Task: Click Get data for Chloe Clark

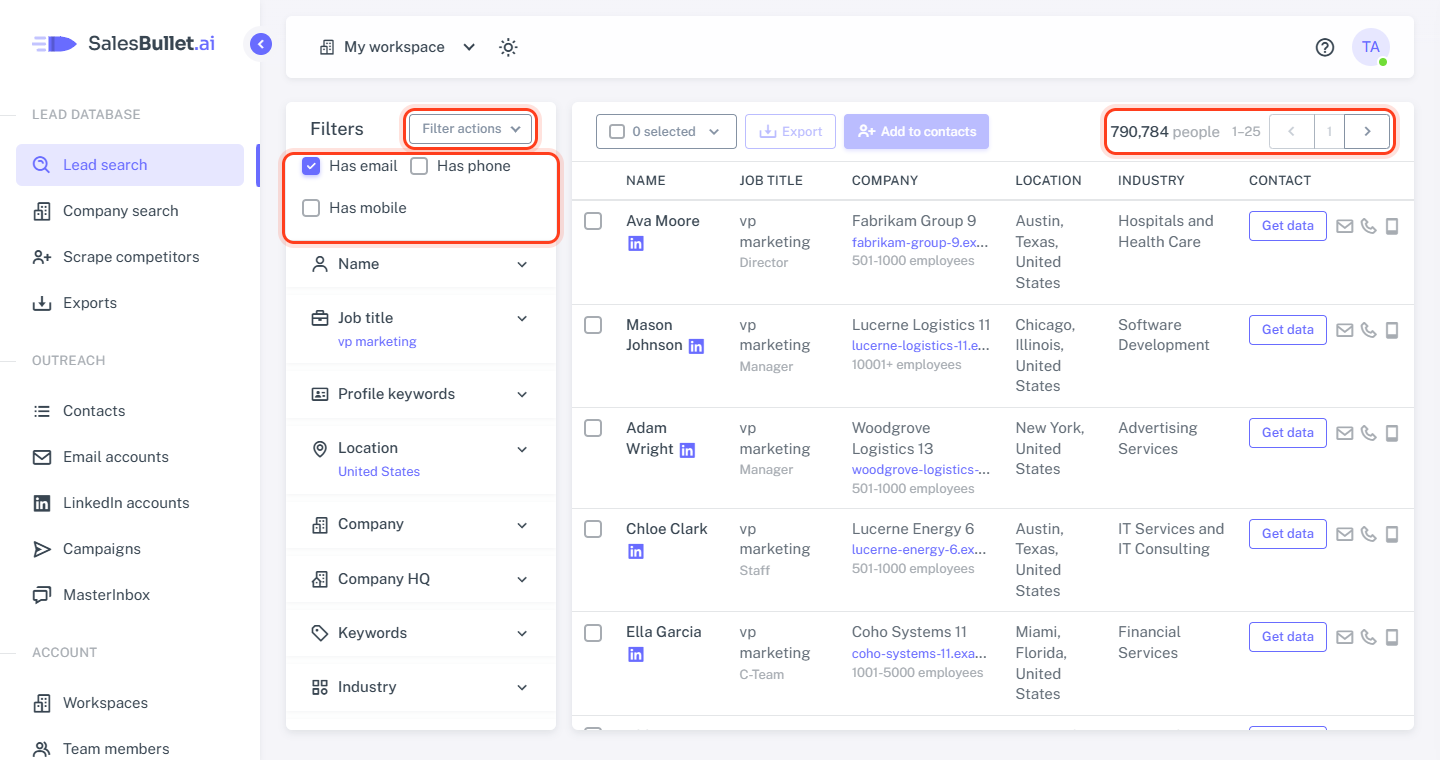Action: point(1288,534)
